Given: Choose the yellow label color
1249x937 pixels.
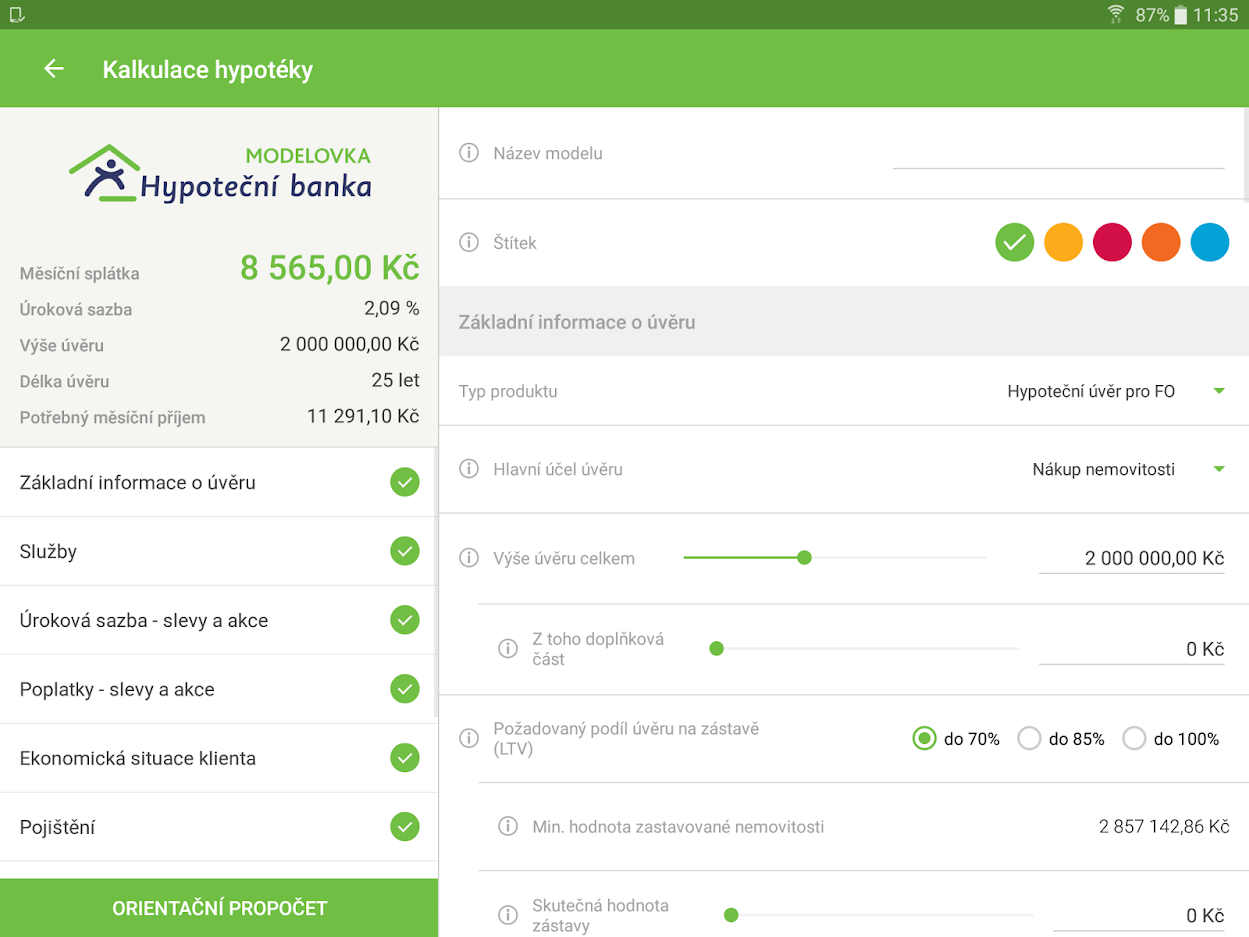Looking at the screenshot, I should [1063, 242].
